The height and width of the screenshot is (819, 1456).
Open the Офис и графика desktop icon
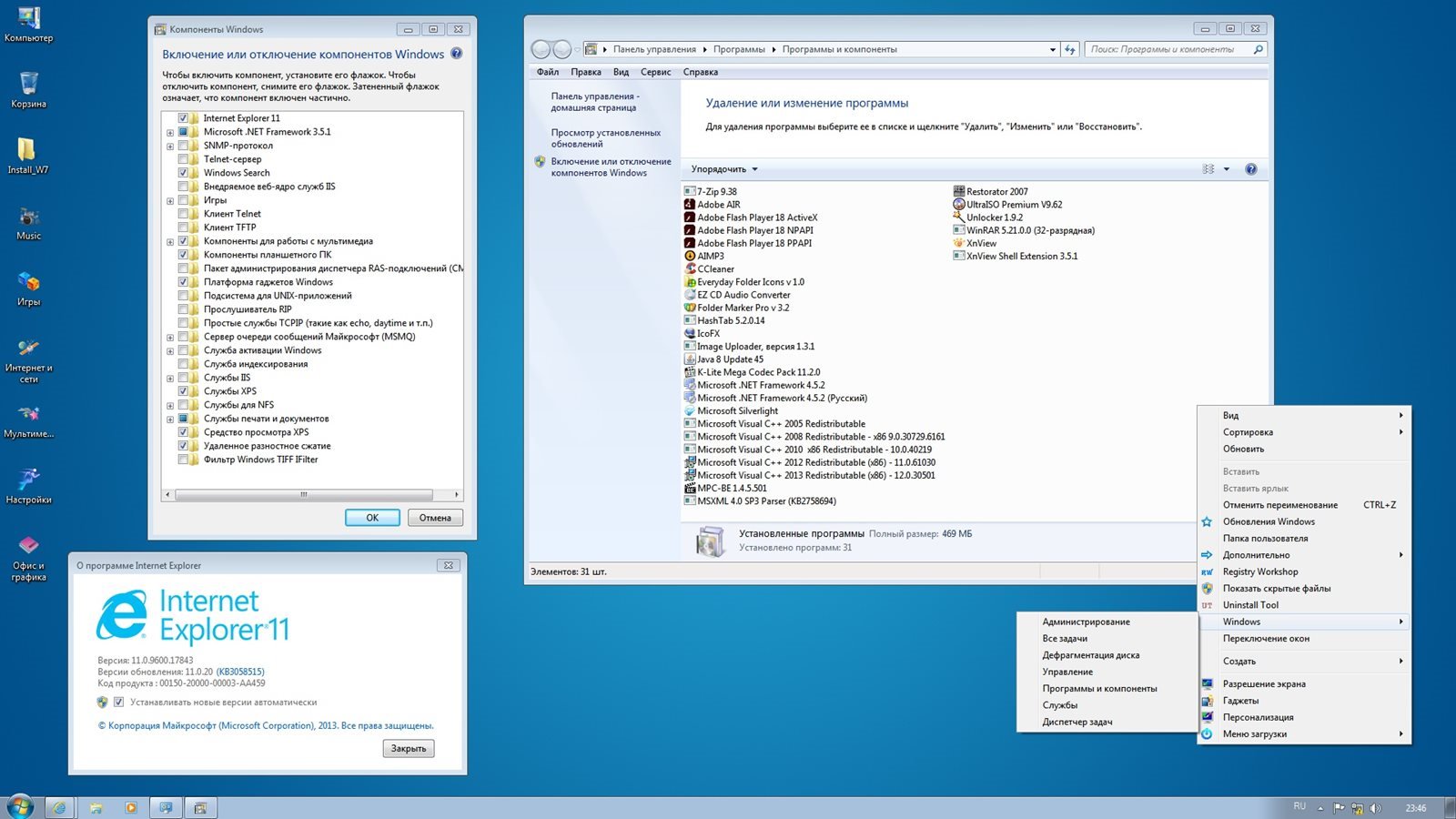[28, 557]
